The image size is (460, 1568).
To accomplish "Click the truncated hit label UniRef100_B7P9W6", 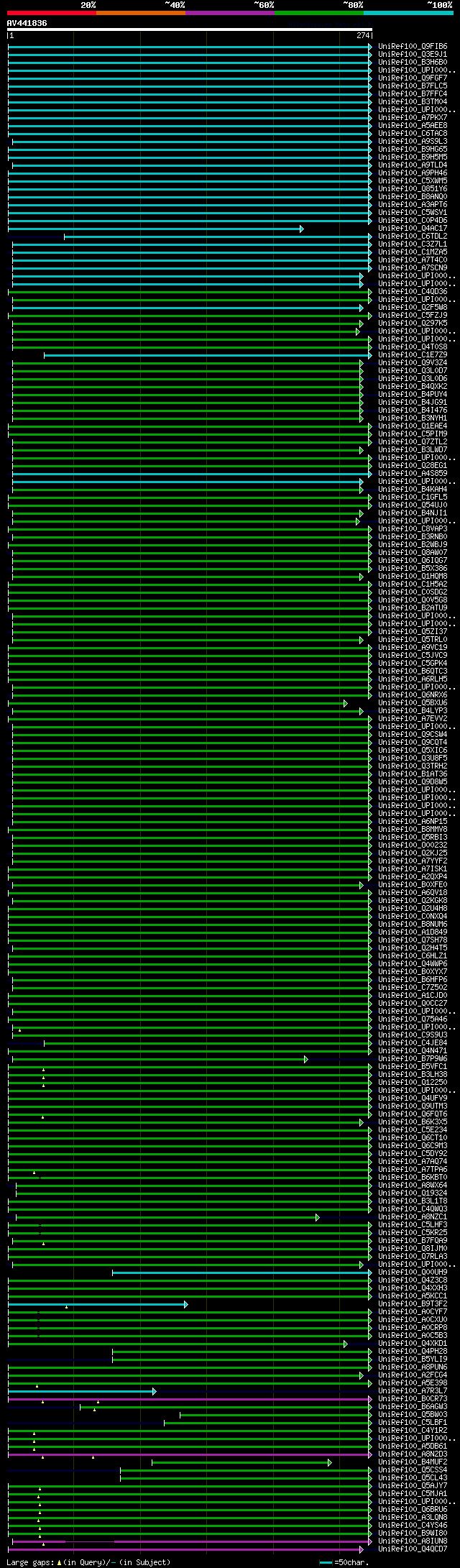I will click(413, 1059).
